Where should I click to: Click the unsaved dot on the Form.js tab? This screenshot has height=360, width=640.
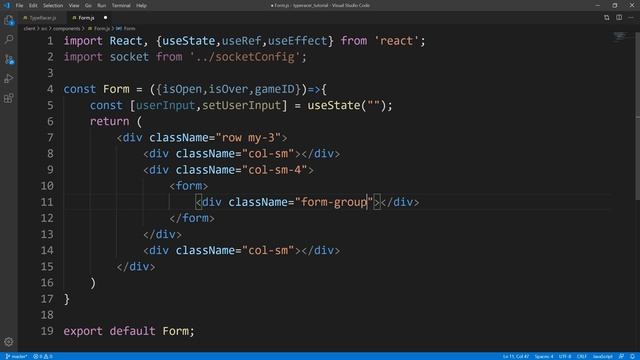pos(105,18)
